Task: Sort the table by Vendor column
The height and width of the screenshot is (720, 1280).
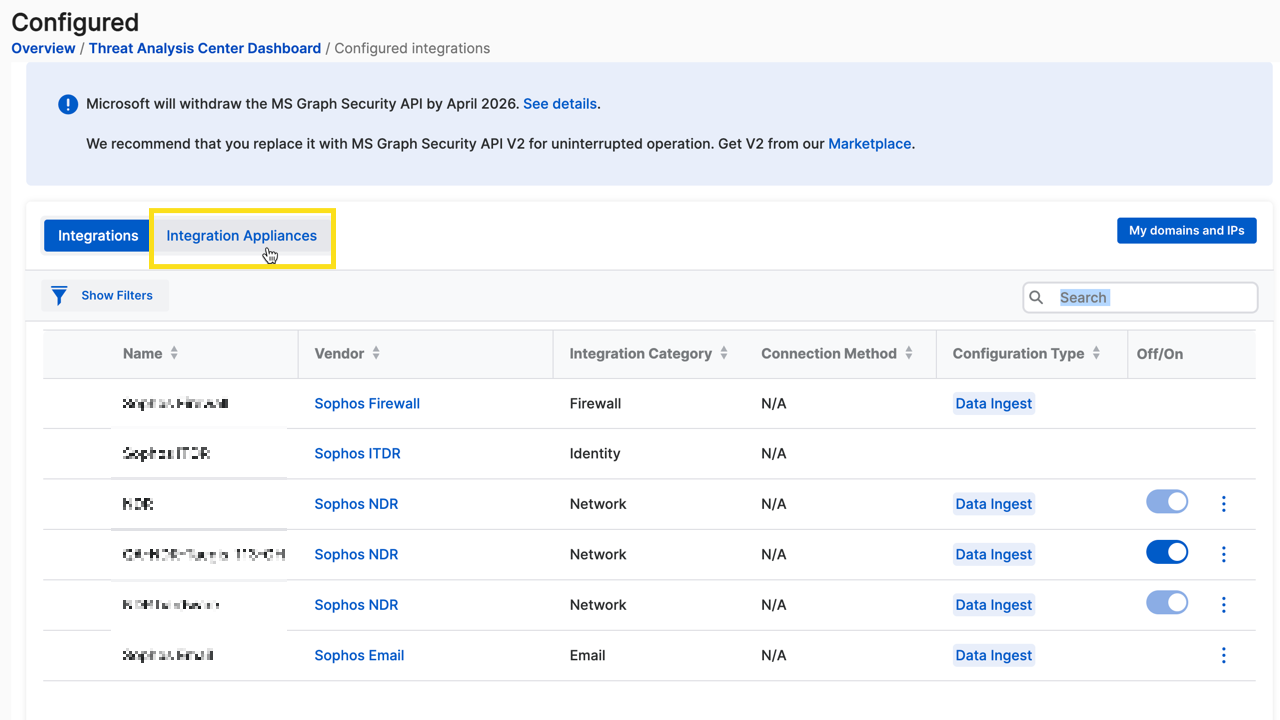Action: coord(376,353)
